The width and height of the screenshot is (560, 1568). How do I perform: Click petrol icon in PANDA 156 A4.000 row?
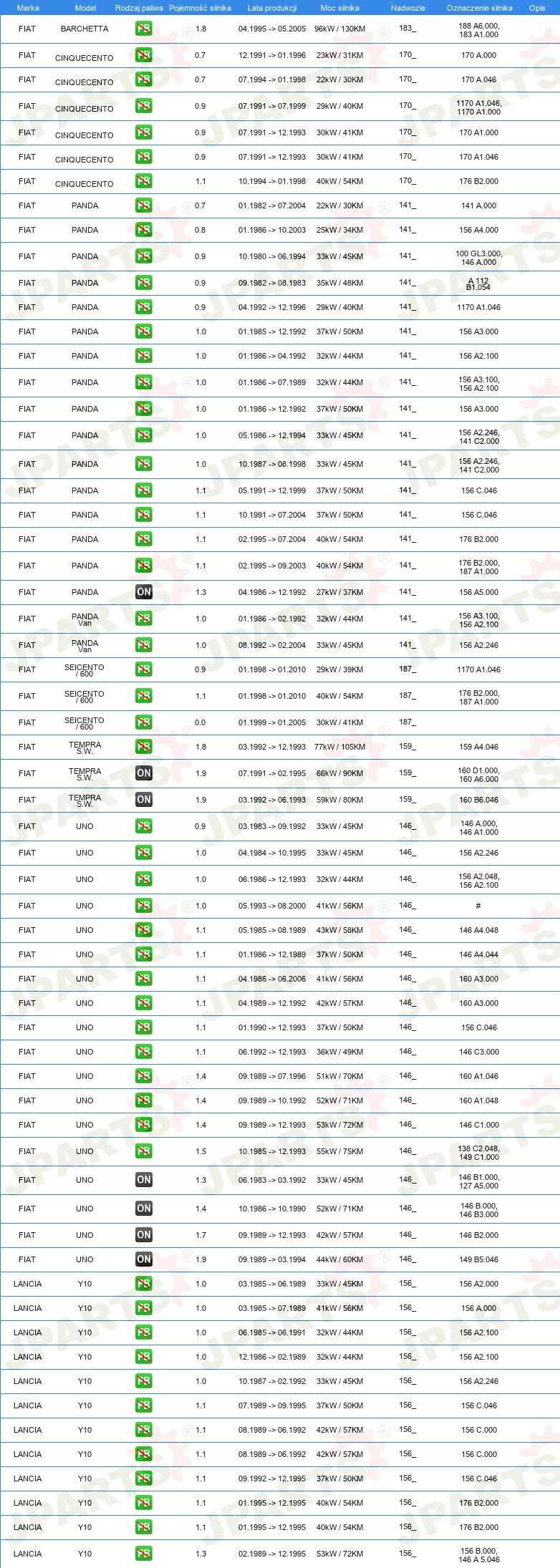click(143, 230)
